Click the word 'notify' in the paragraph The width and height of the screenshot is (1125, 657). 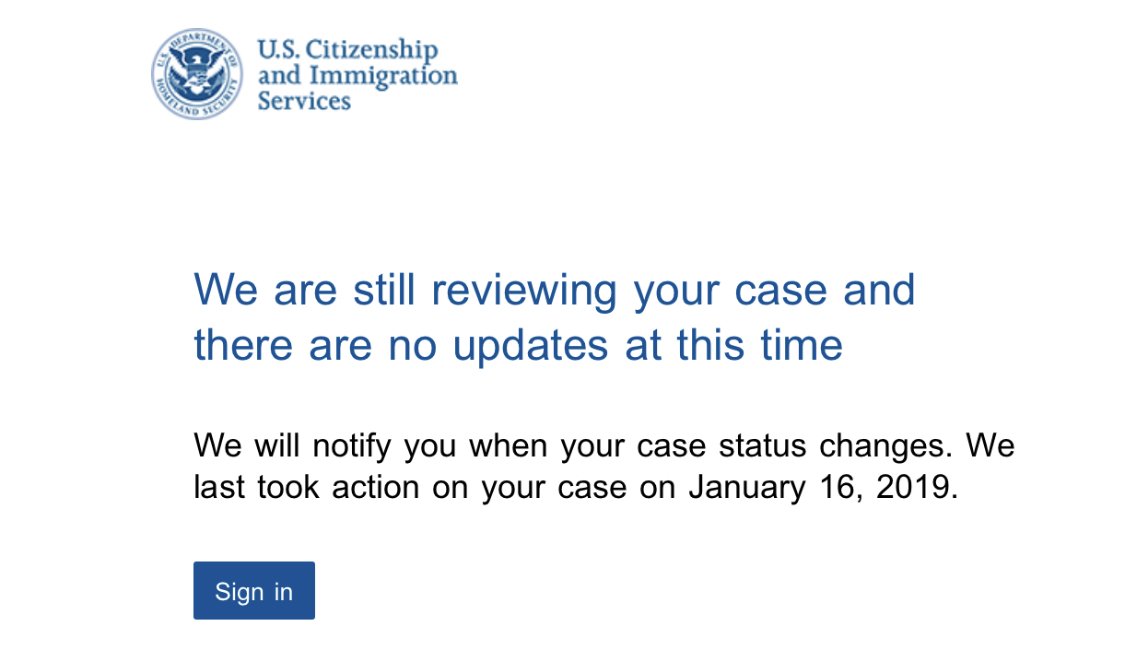pyautogui.click(x=352, y=446)
